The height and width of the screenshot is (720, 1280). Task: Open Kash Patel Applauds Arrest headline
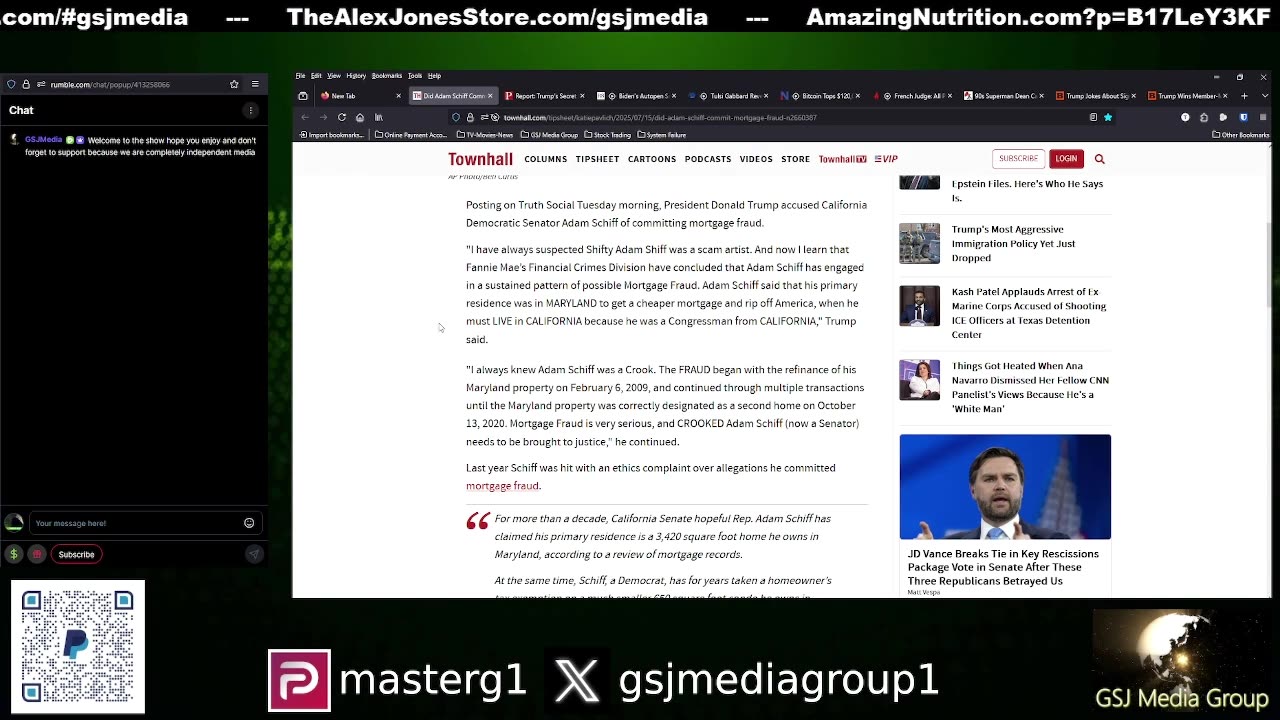1029,313
